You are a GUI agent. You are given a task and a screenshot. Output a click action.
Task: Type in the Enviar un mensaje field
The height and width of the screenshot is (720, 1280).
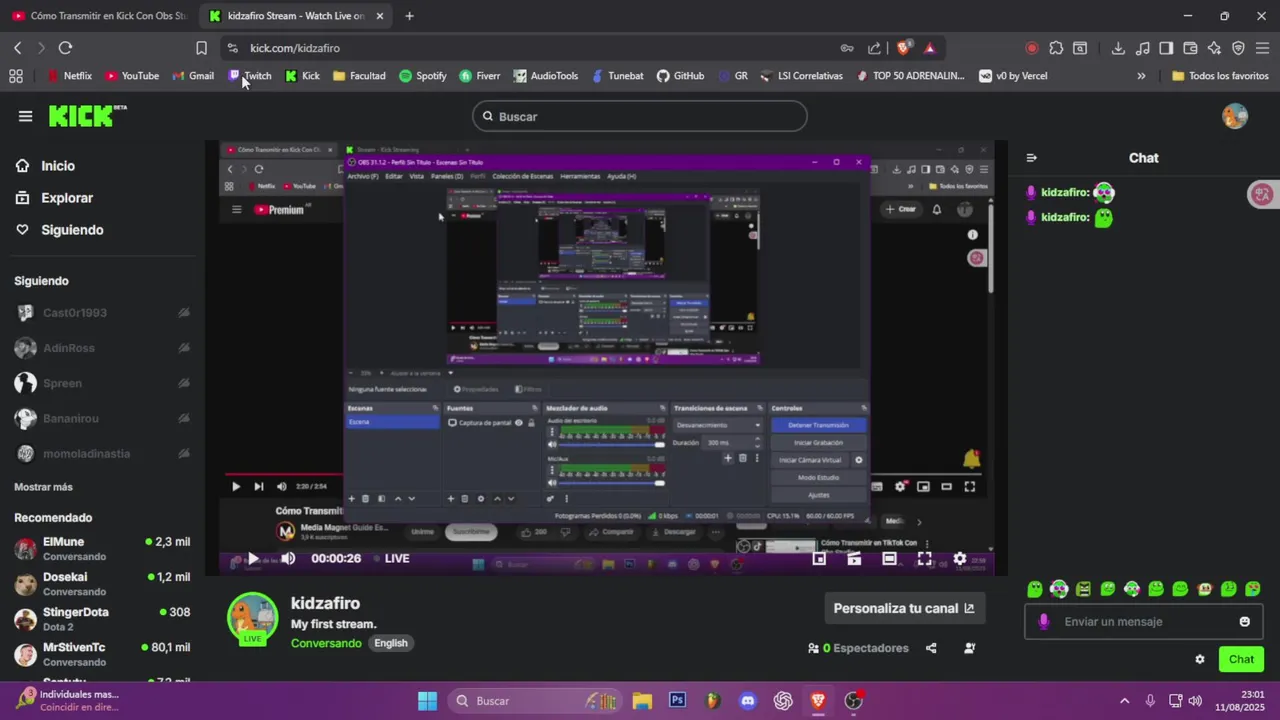(1145, 622)
